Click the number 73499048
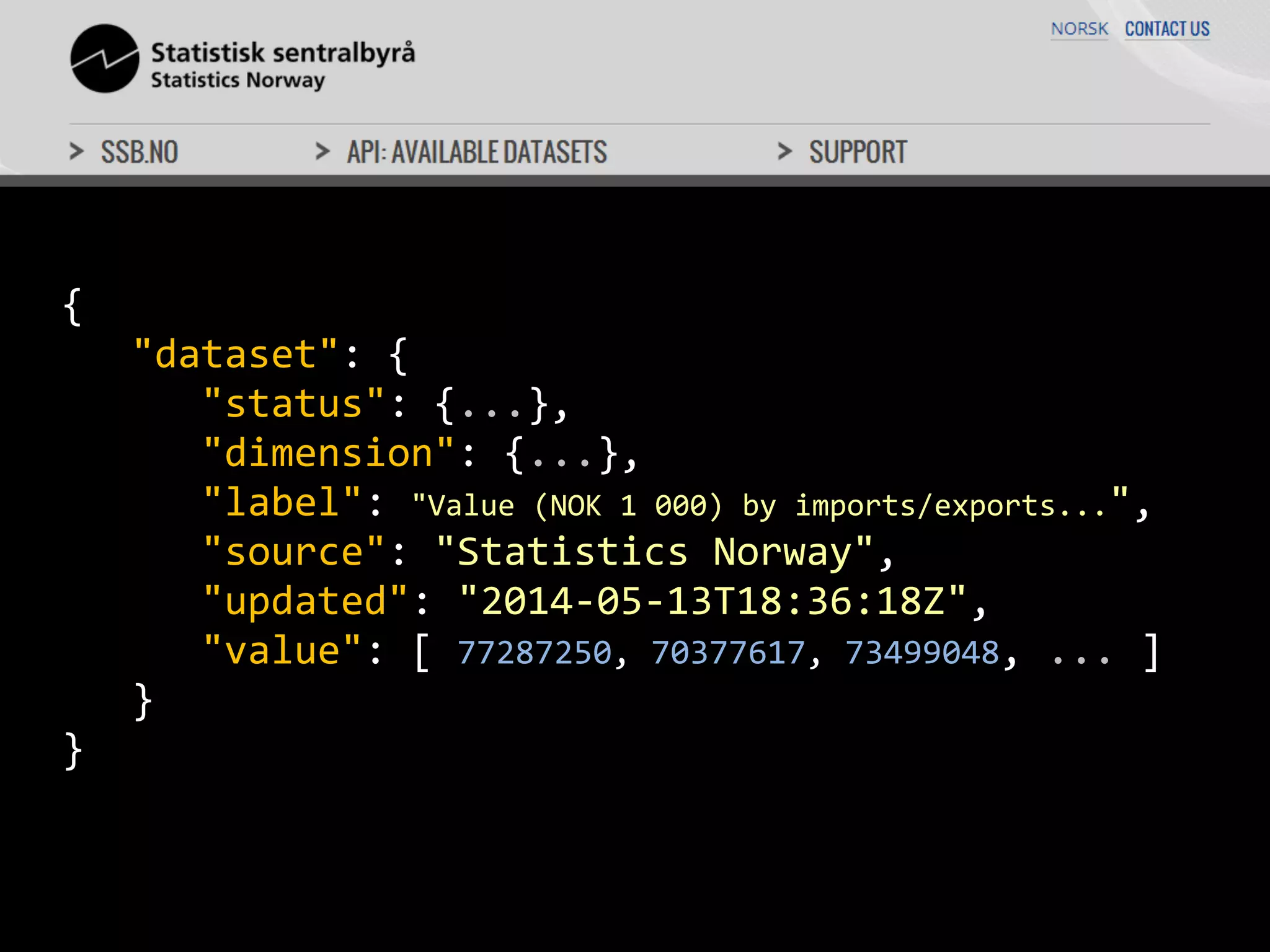Image resolution: width=1270 pixels, height=952 pixels. pyautogui.click(x=922, y=653)
